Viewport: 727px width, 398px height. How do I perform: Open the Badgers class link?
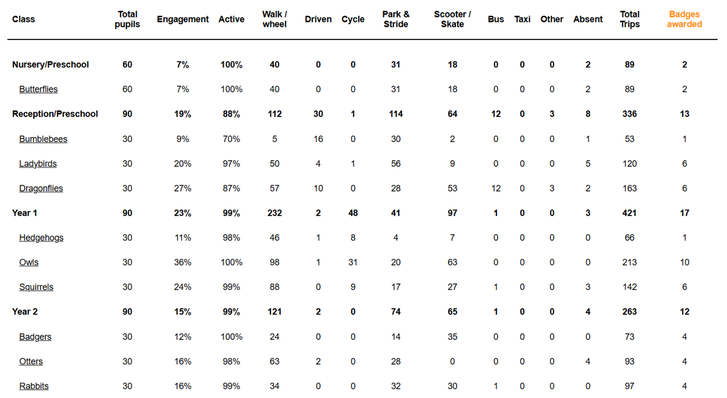tap(35, 336)
